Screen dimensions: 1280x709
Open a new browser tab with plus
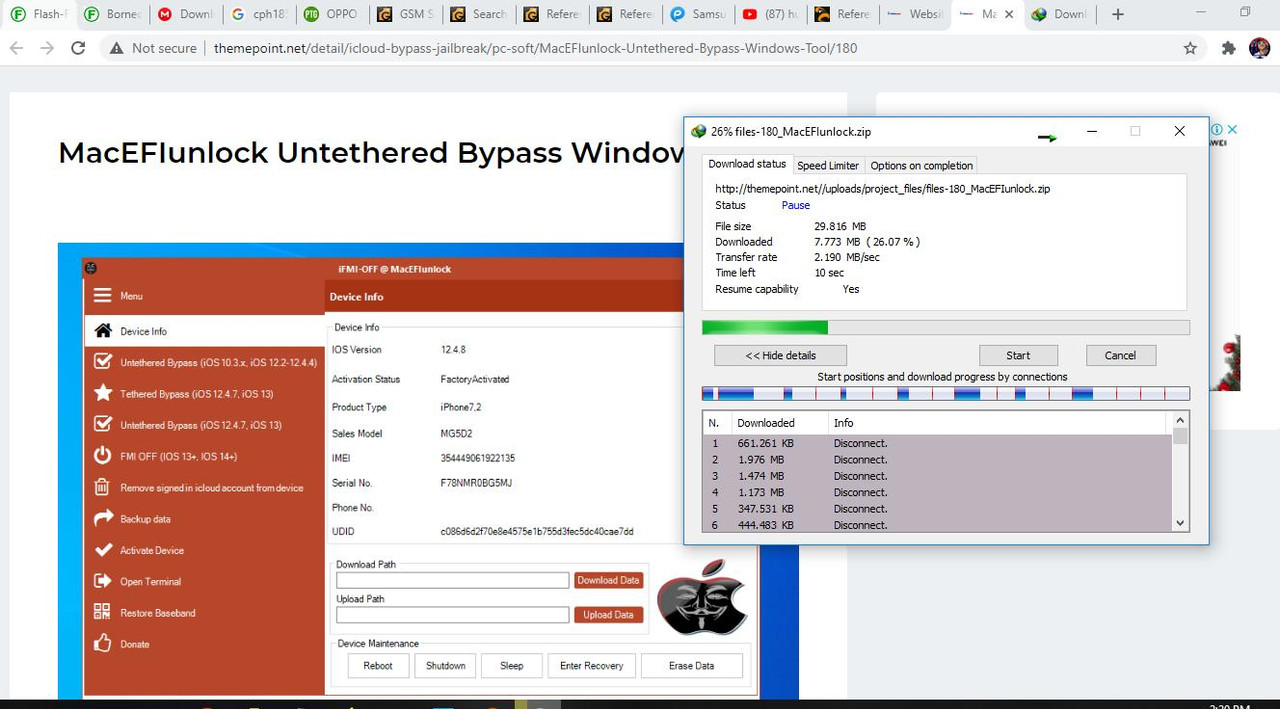click(x=1118, y=14)
